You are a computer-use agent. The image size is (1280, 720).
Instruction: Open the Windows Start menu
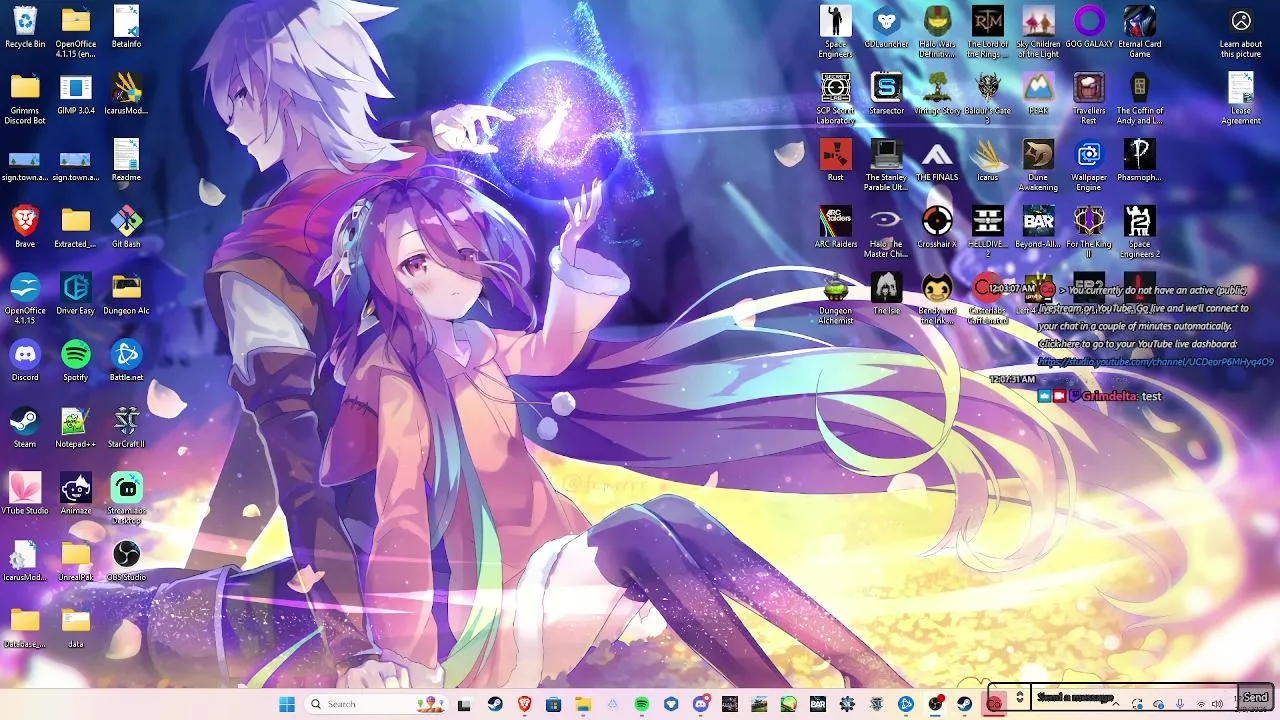[287, 704]
